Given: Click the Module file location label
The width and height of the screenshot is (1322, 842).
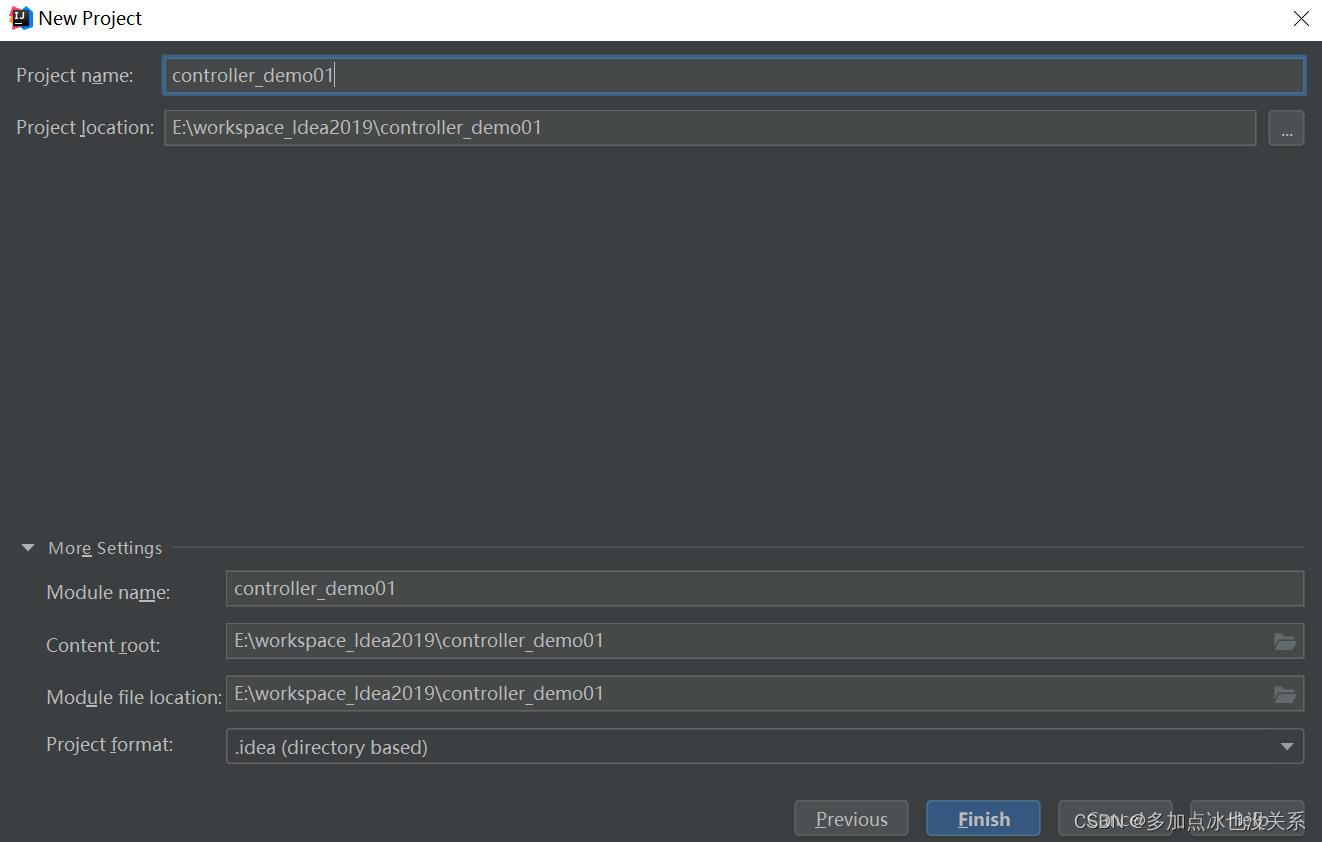Looking at the screenshot, I should [x=134, y=698].
